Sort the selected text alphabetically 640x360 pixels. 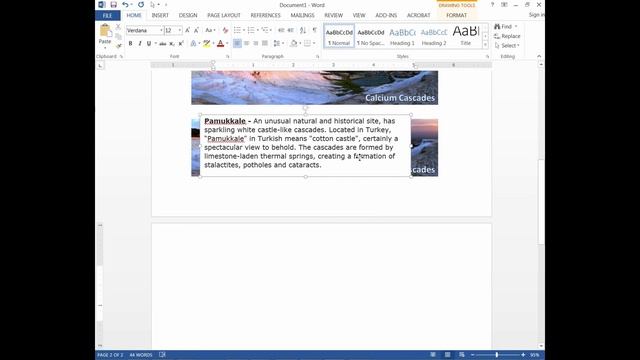pyautogui.click(x=303, y=30)
